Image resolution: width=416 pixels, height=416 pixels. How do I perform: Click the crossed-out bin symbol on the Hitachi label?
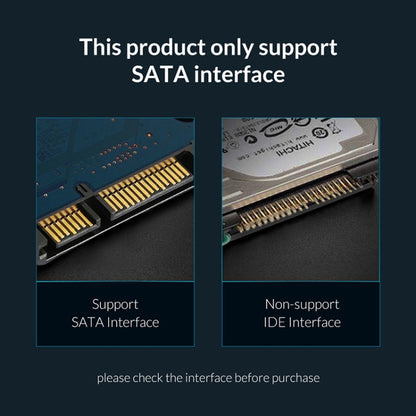334,127
